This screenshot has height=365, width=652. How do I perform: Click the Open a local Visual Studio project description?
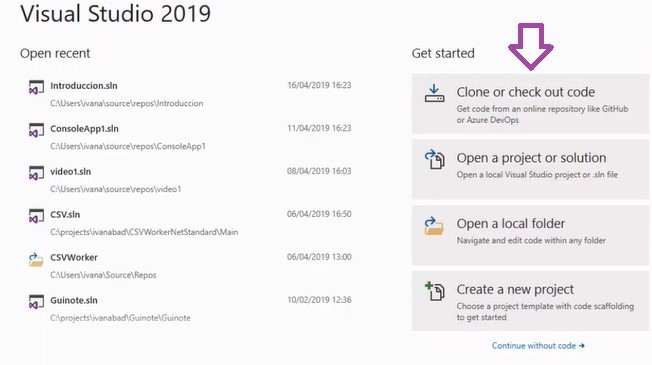537,175
